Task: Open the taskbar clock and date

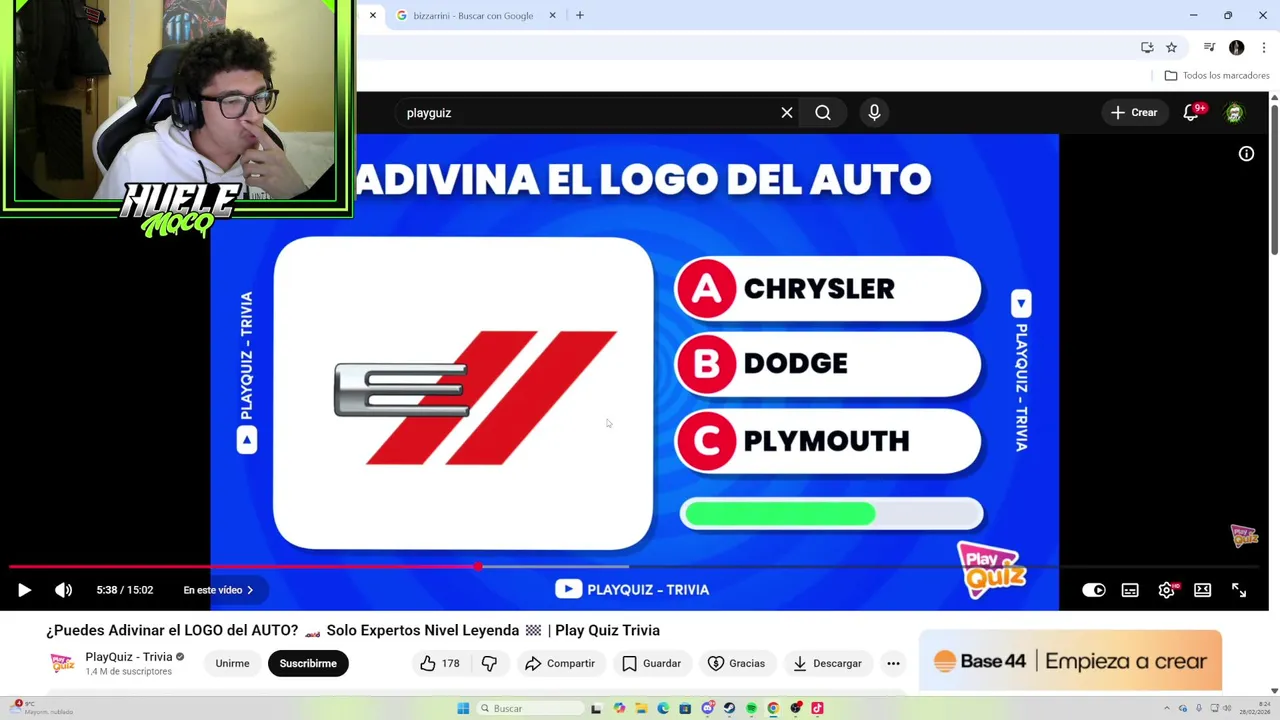Action: pos(1255,708)
